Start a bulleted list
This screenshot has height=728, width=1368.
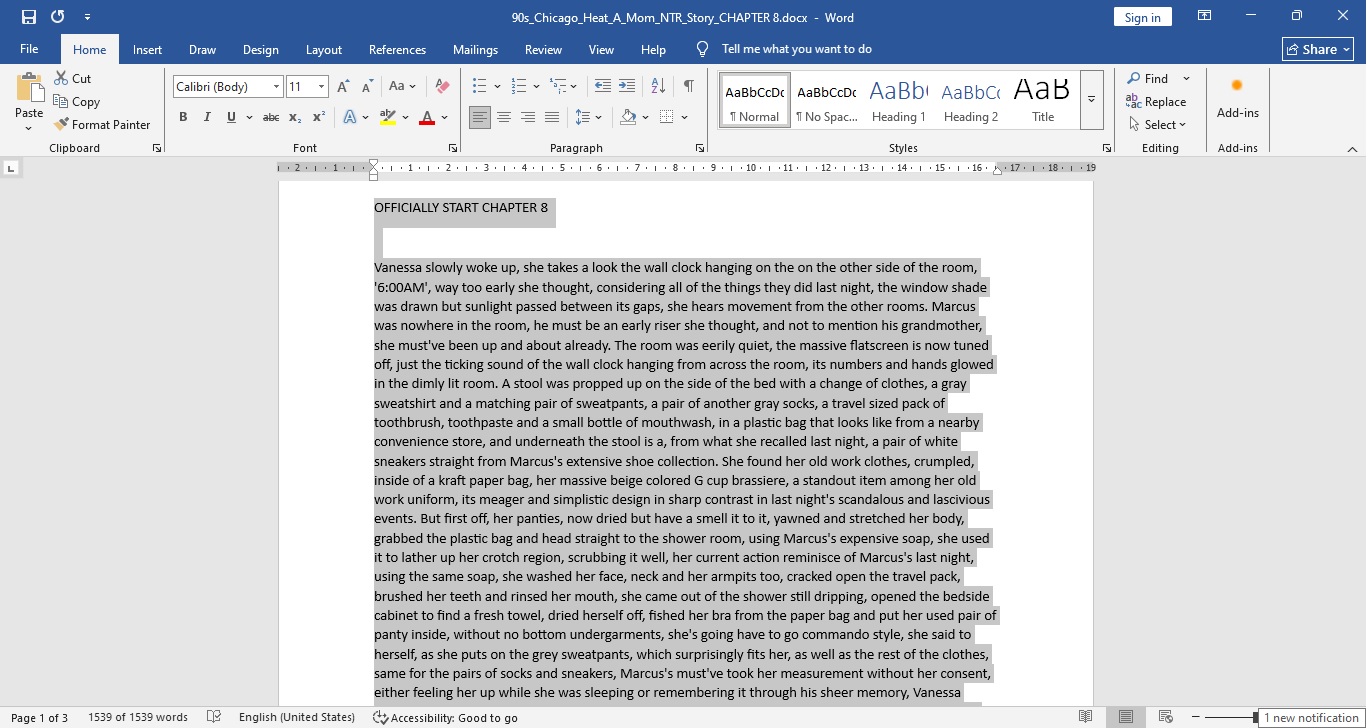click(480, 86)
